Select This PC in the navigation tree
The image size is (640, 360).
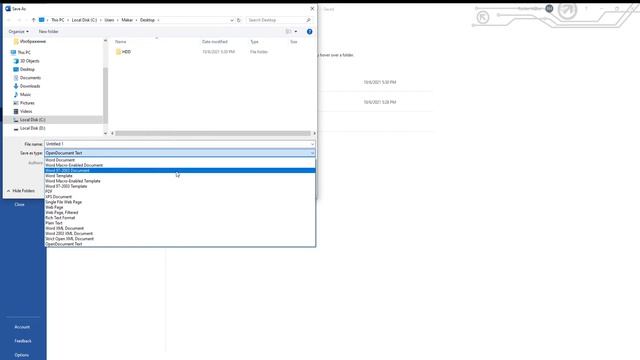click(24, 53)
